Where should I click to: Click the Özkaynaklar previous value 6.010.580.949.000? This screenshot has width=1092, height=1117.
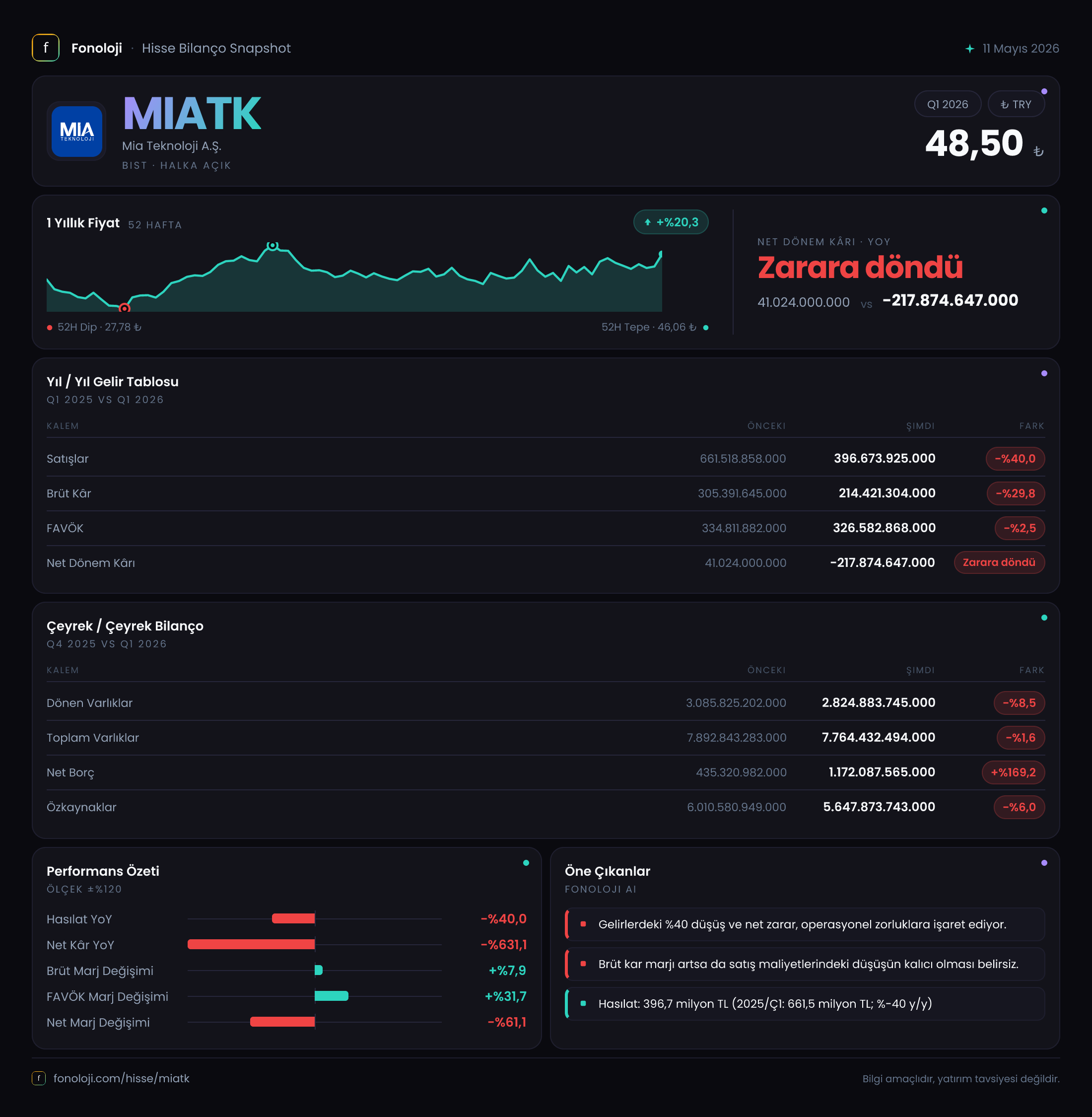[x=737, y=808]
